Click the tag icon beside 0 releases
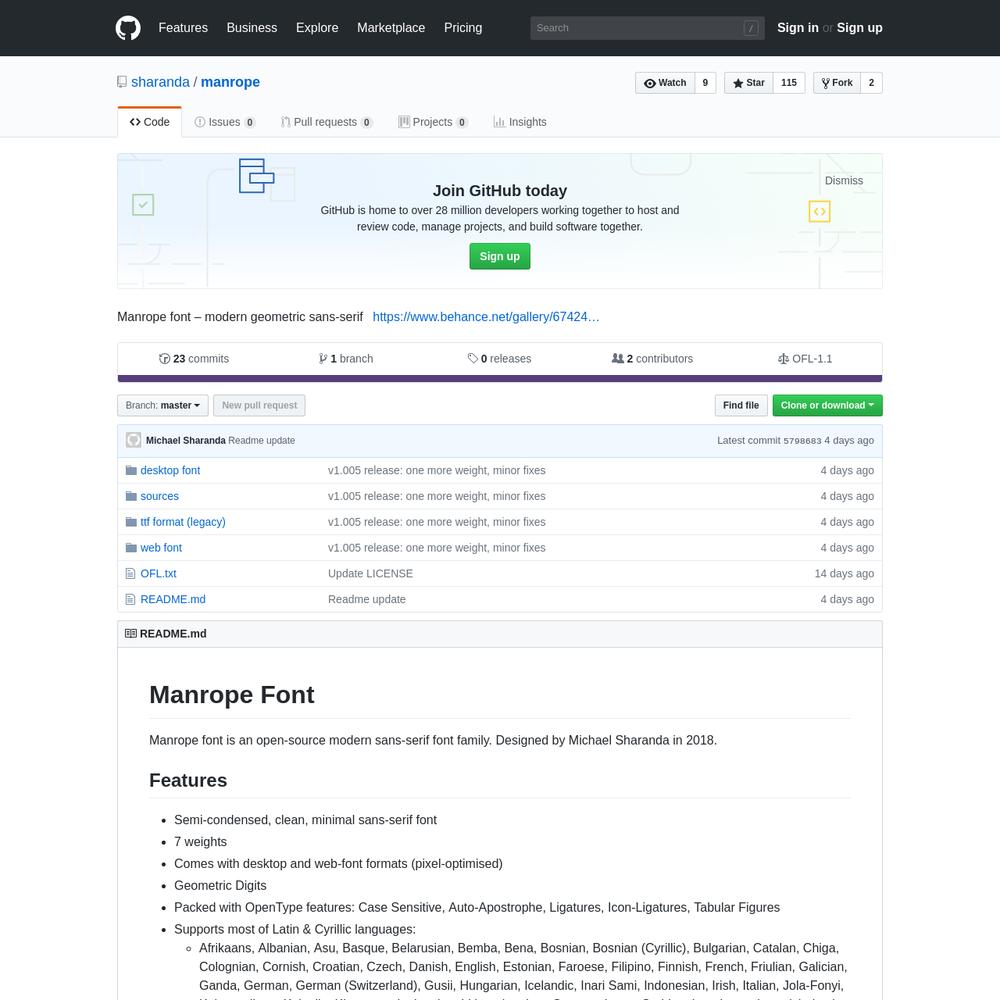This screenshot has width=1000, height=1000. click(x=473, y=359)
